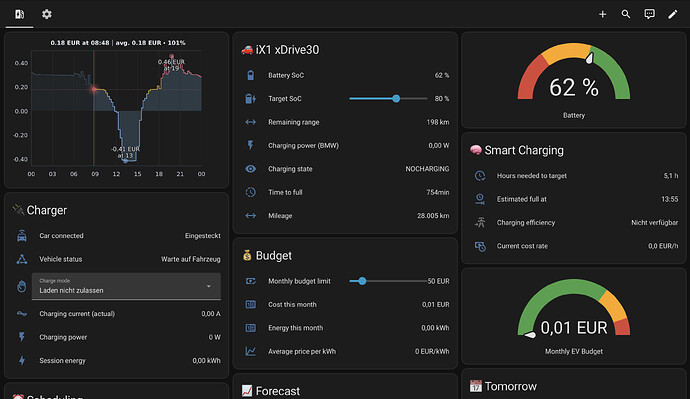Screen dimensions: 690x399
Task: Click the Charging power (BMW) flash icon
Action: point(250,145)
